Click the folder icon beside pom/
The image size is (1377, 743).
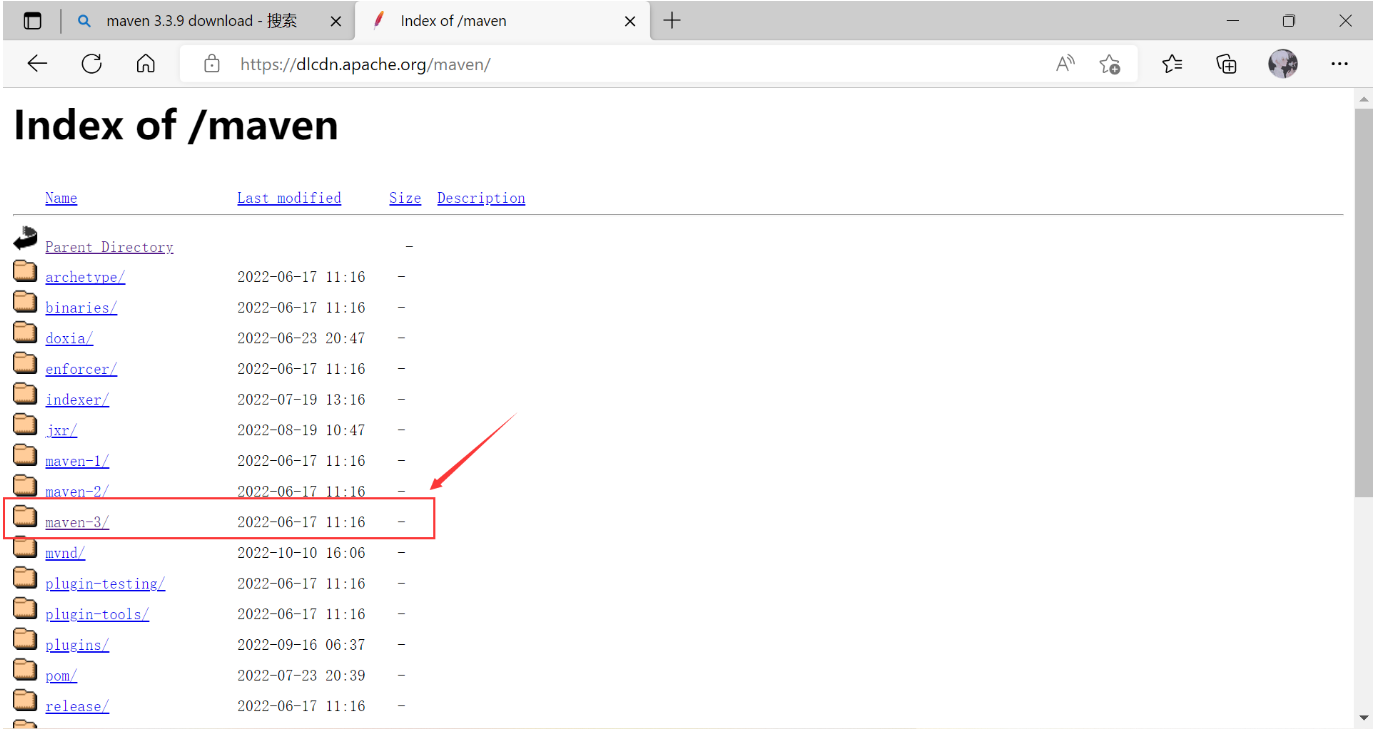point(25,670)
